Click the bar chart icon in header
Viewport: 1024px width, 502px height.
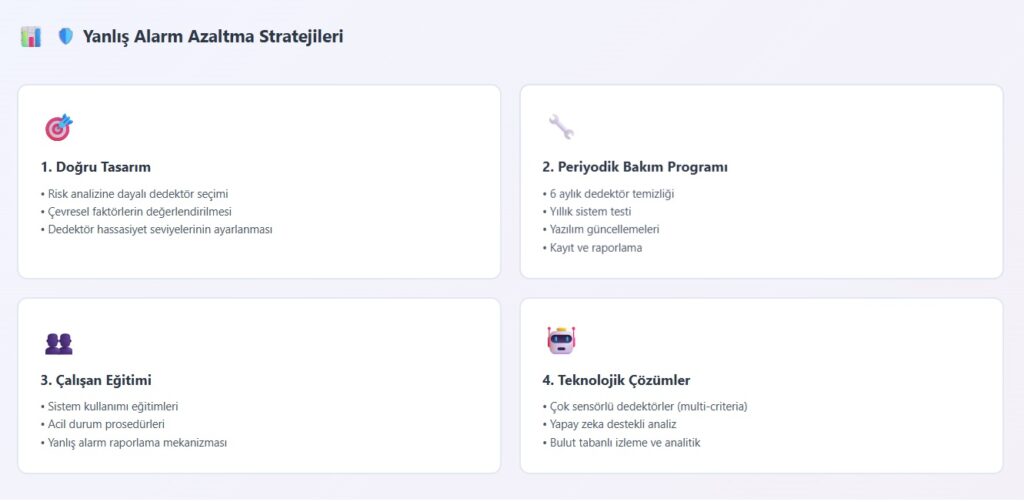(31, 37)
